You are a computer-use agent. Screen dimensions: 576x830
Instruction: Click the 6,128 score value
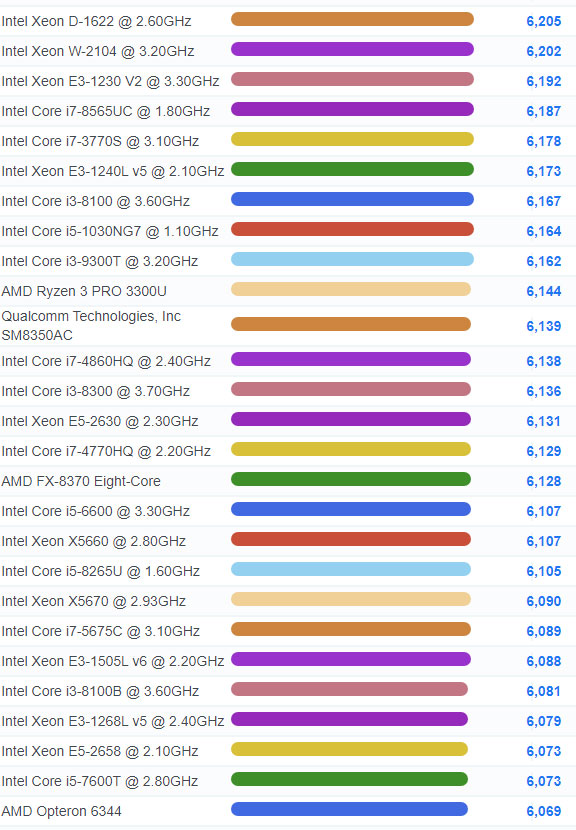click(544, 481)
